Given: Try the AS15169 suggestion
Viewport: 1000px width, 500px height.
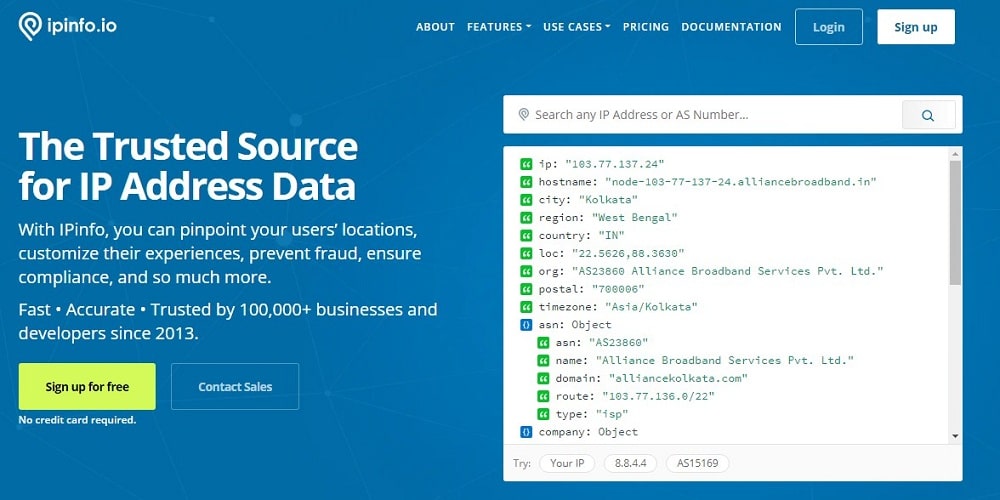Looking at the screenshot, I should [697, 463].
